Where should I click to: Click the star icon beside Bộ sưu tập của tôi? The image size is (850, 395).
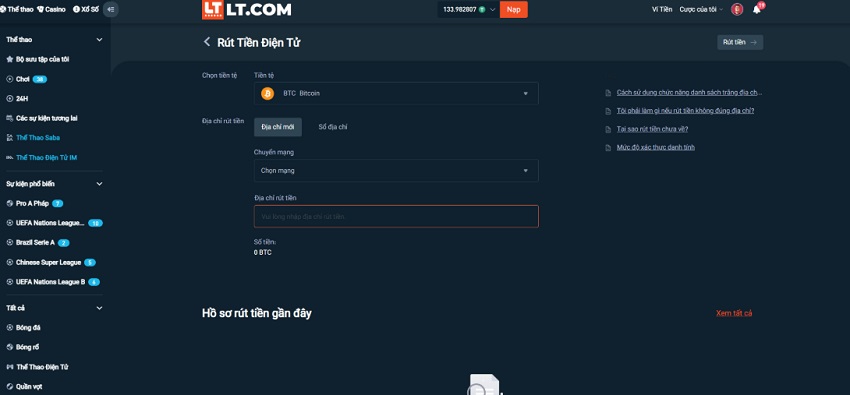tap(9, 59)
